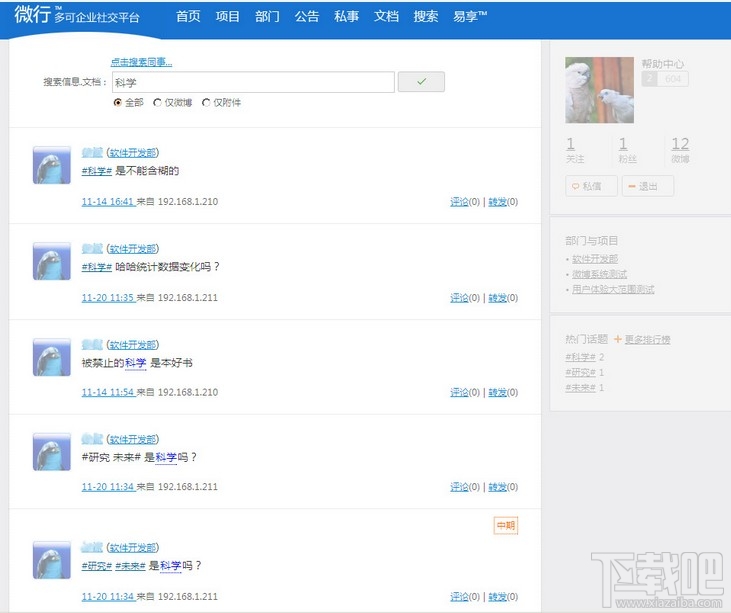Open the 用户体验大范围测试 project link
The width and height of the screenshot is (731, 613).
(613, 289)
